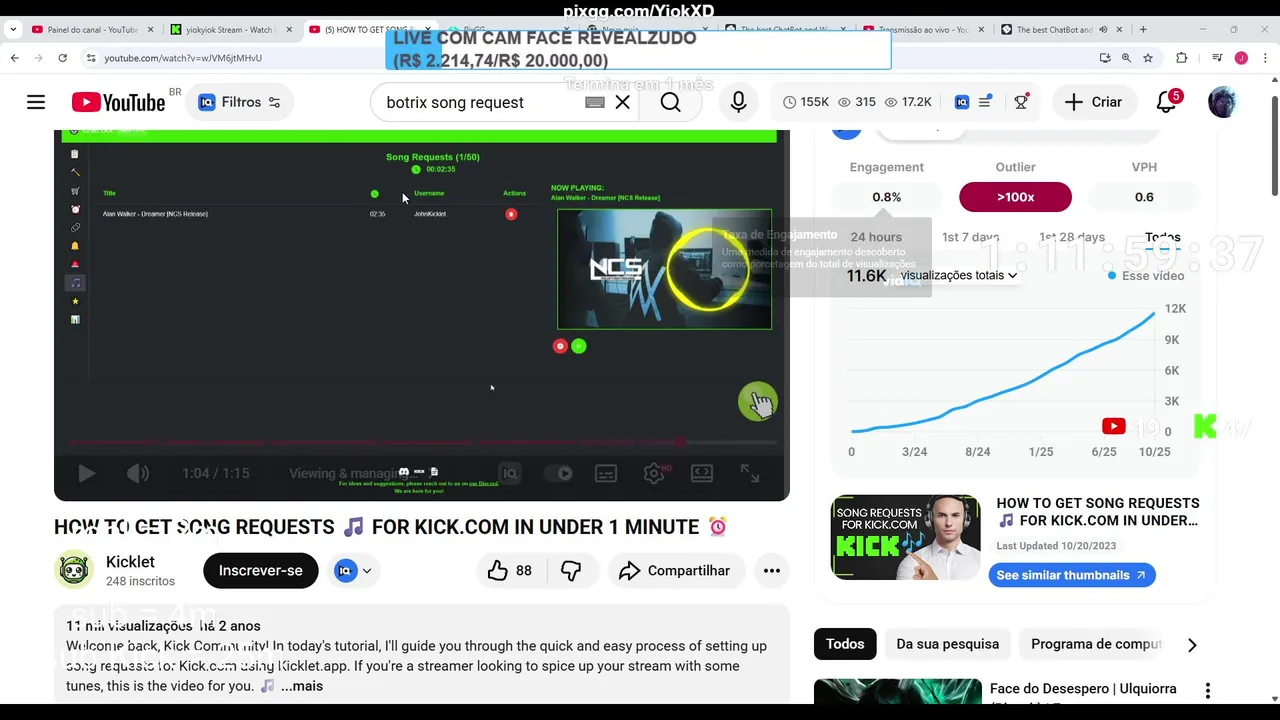Switch to theater mode
Image resolution: width=1280 pixels, height=720 pixels.
(x=702, y=474)
